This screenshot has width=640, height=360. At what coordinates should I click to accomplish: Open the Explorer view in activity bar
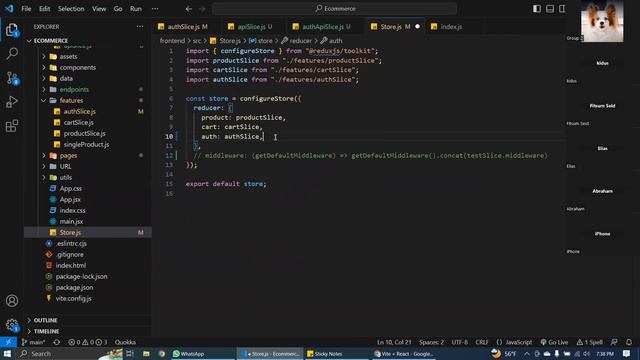(x=12, y=30)
